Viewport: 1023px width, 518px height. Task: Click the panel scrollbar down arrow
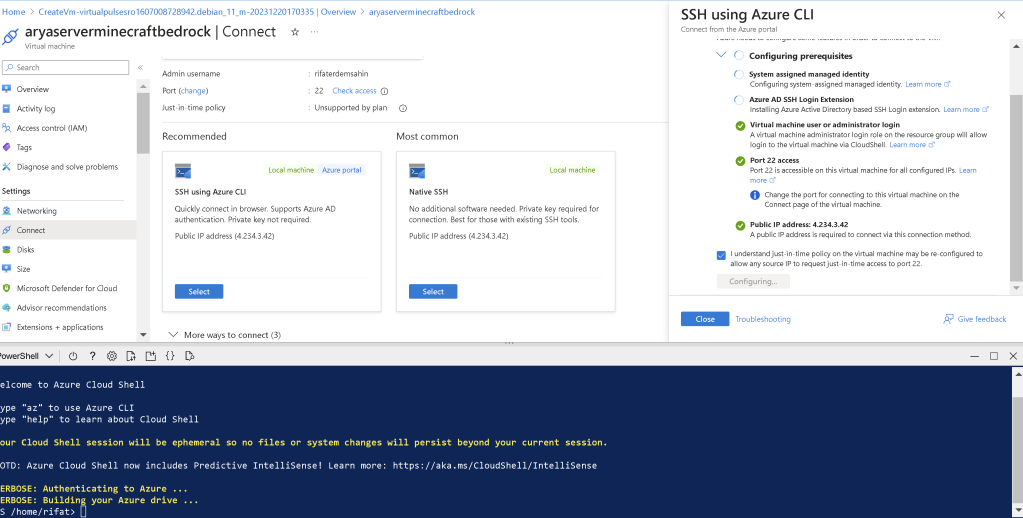1016,288
